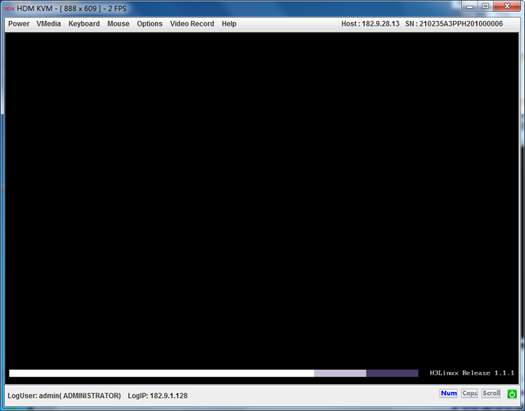The image size is (525, 411).
Task: Open the Keyboard menu
Action: pos(84,24)
